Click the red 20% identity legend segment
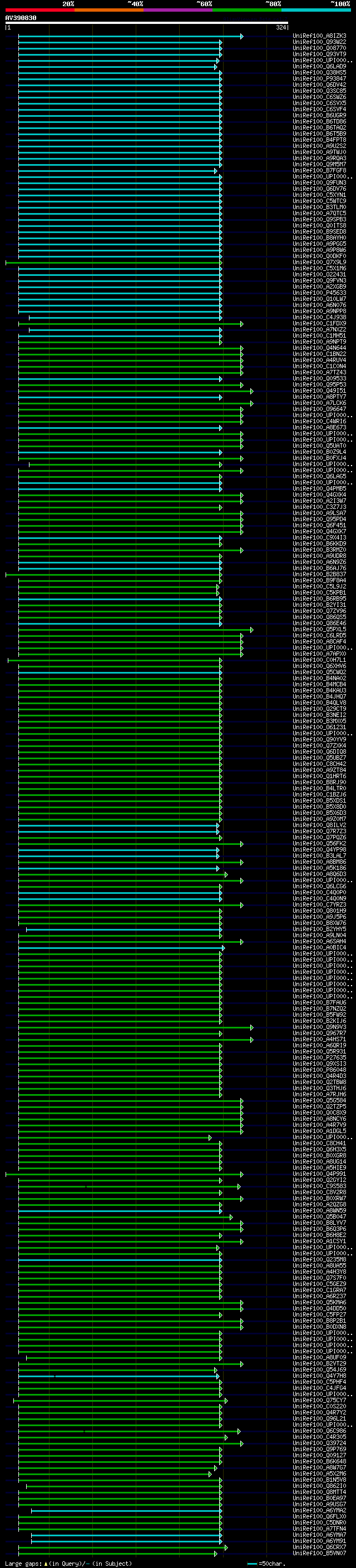The image size is (356, 1568). [x=40, y=10]
